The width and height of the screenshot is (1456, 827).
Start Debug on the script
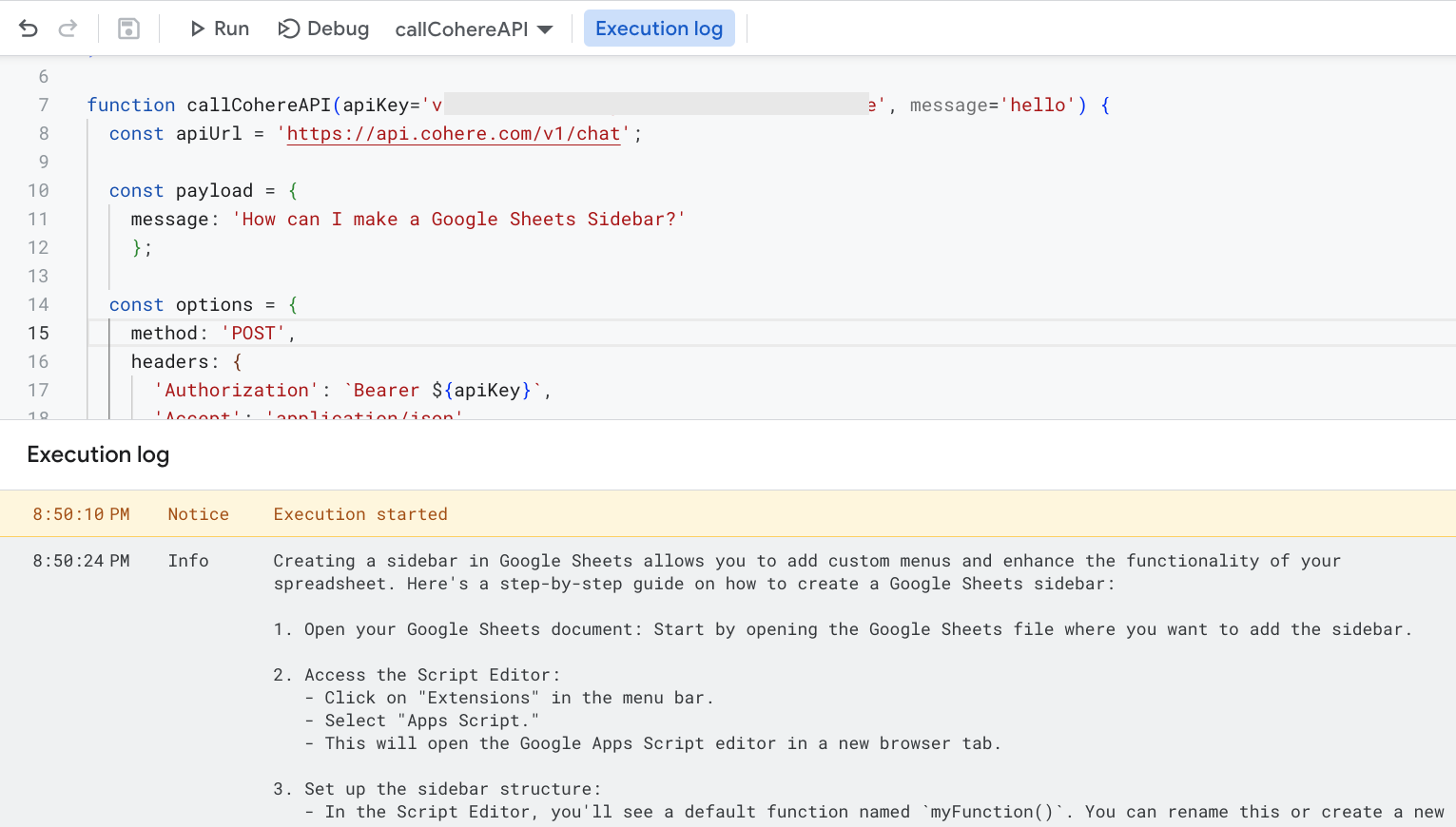coord(323,29)
